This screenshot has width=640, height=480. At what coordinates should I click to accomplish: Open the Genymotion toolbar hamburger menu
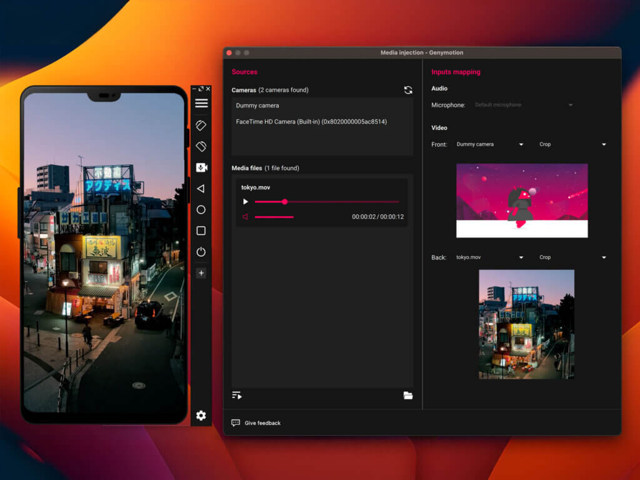pos(201,103)
